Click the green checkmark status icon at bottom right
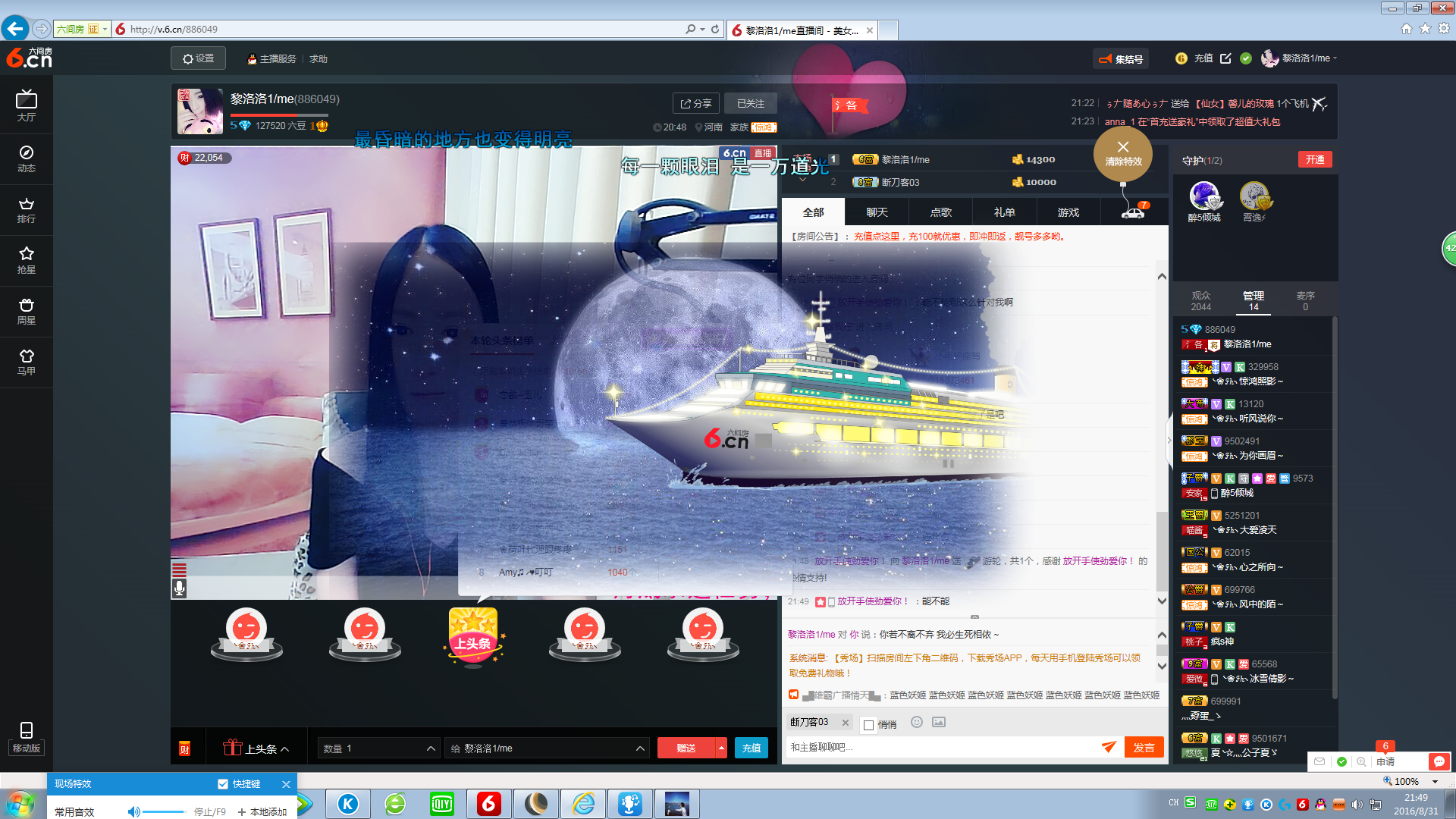Viewport: 1456px width, 819px height. (x=1341, y=761)
